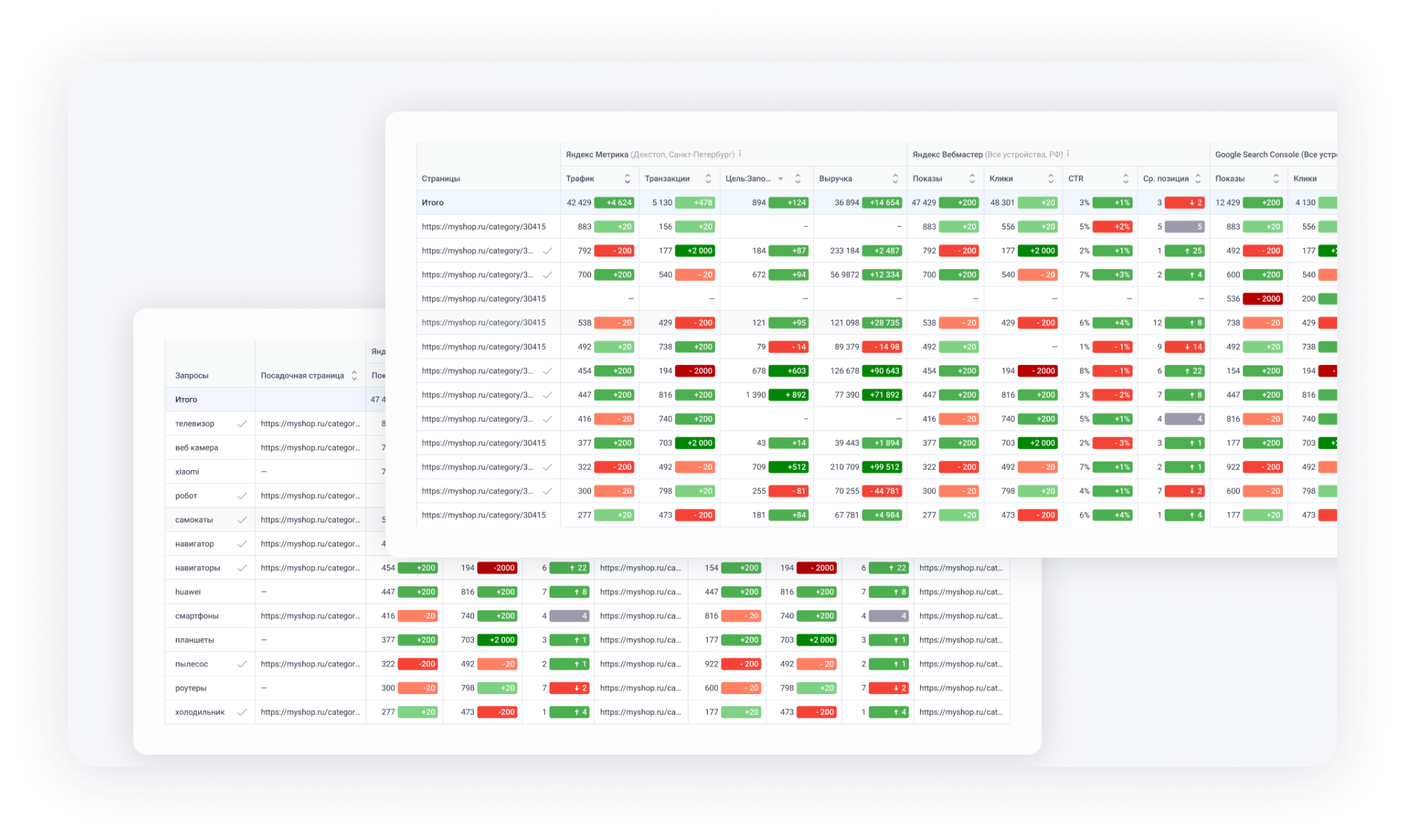The image size is (1405, 840).
Task: Sort by Выручка column arrows
Action: (x=895, y=179)
